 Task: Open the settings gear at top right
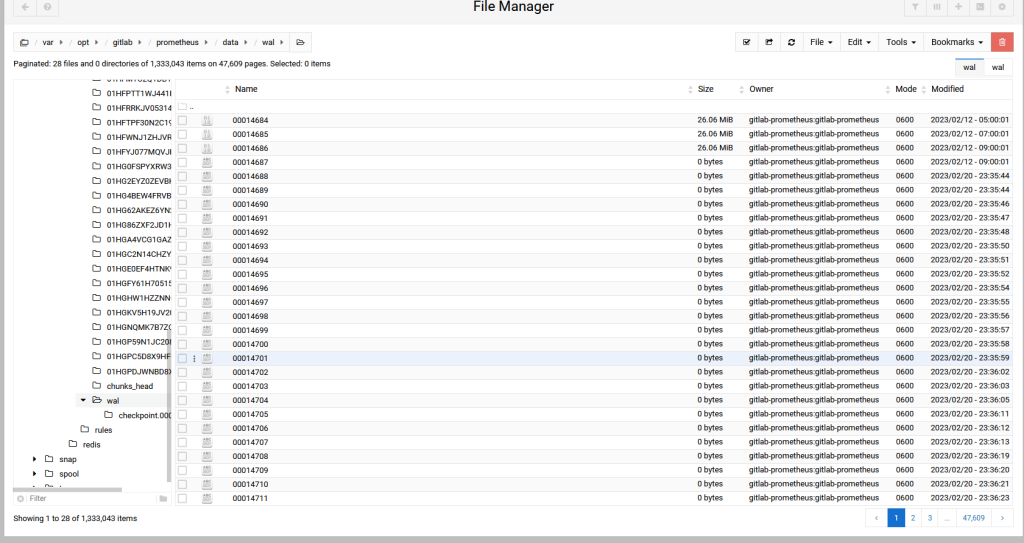coord(1001,7)
